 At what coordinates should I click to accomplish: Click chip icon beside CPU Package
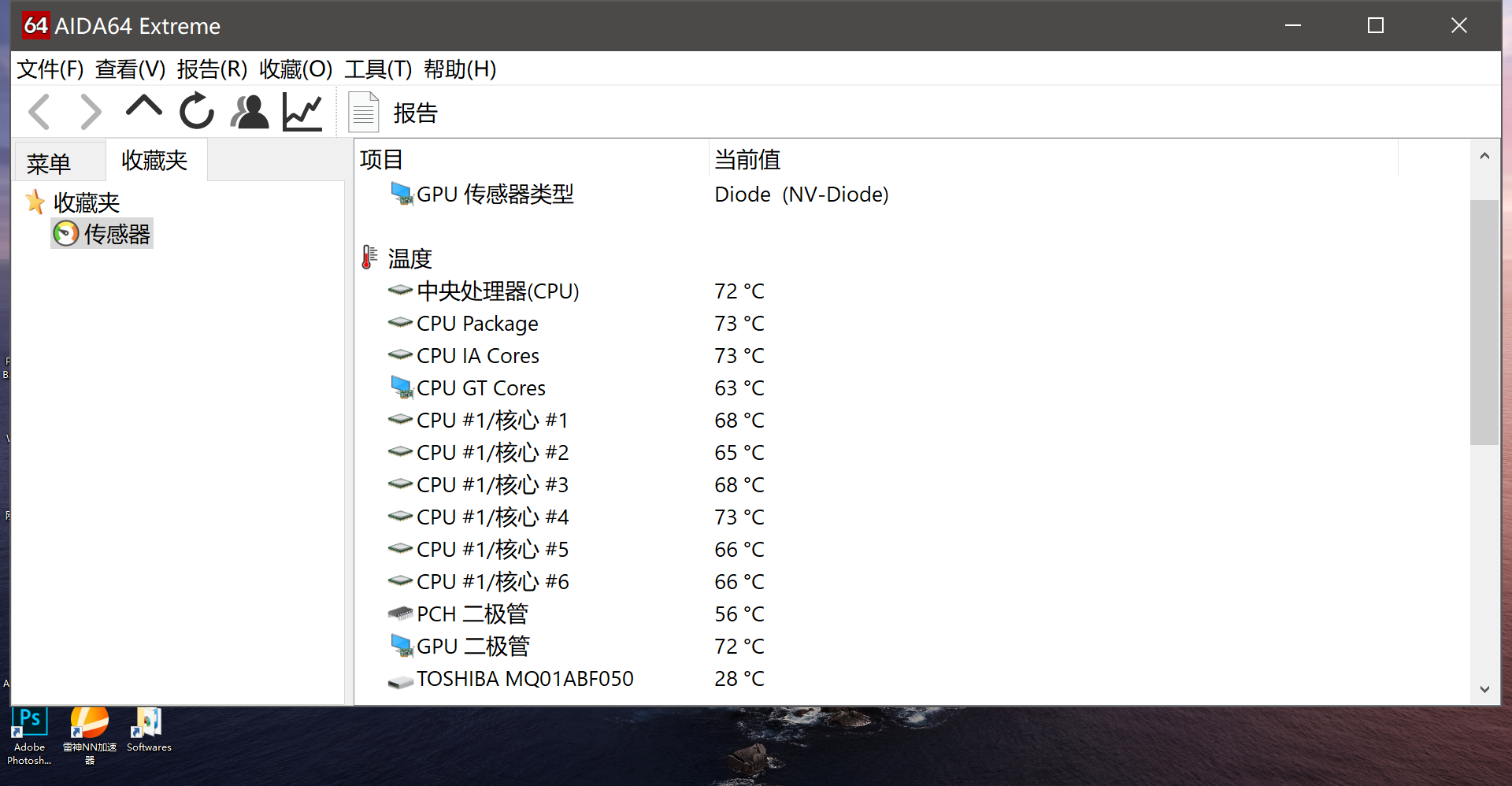pyautogui.click(x=401, y=322)
